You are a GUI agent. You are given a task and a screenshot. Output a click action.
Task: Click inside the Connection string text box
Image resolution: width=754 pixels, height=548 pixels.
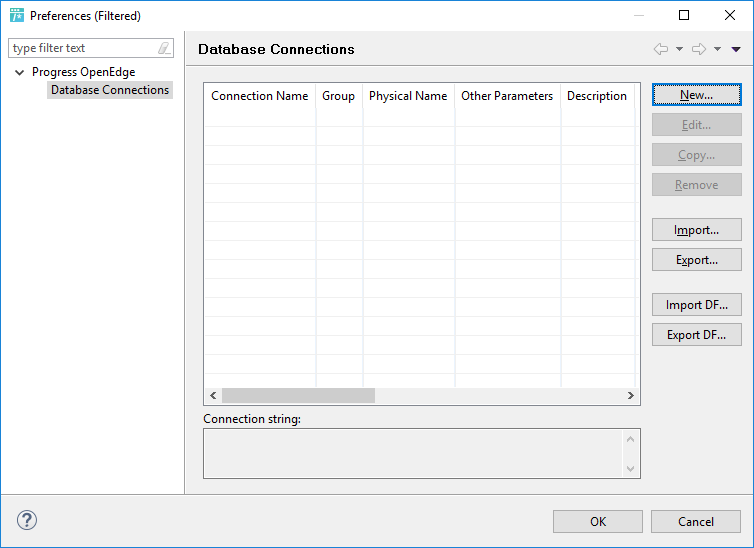[413, 453]
